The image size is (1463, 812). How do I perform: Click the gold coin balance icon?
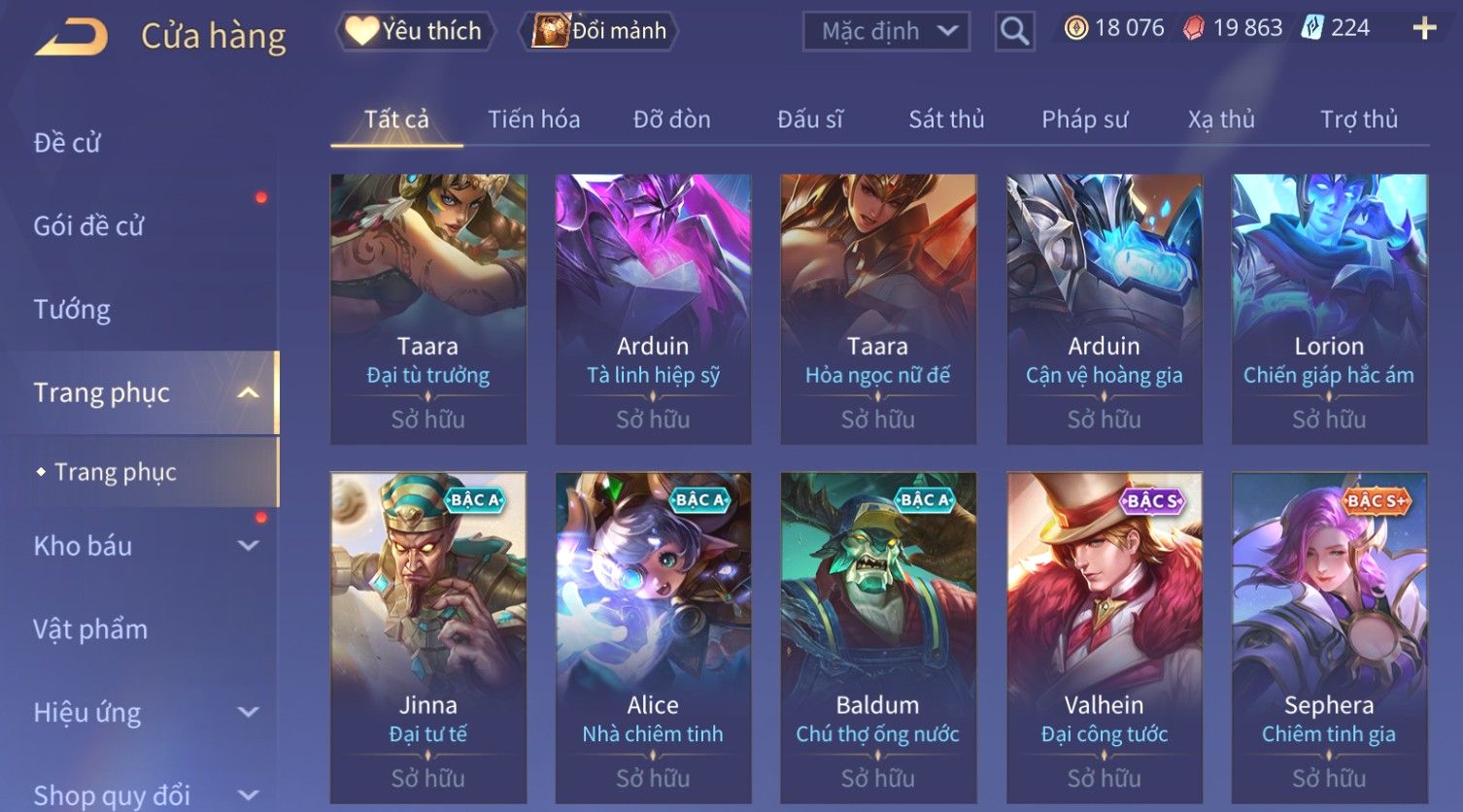(x=1075, y=28)
